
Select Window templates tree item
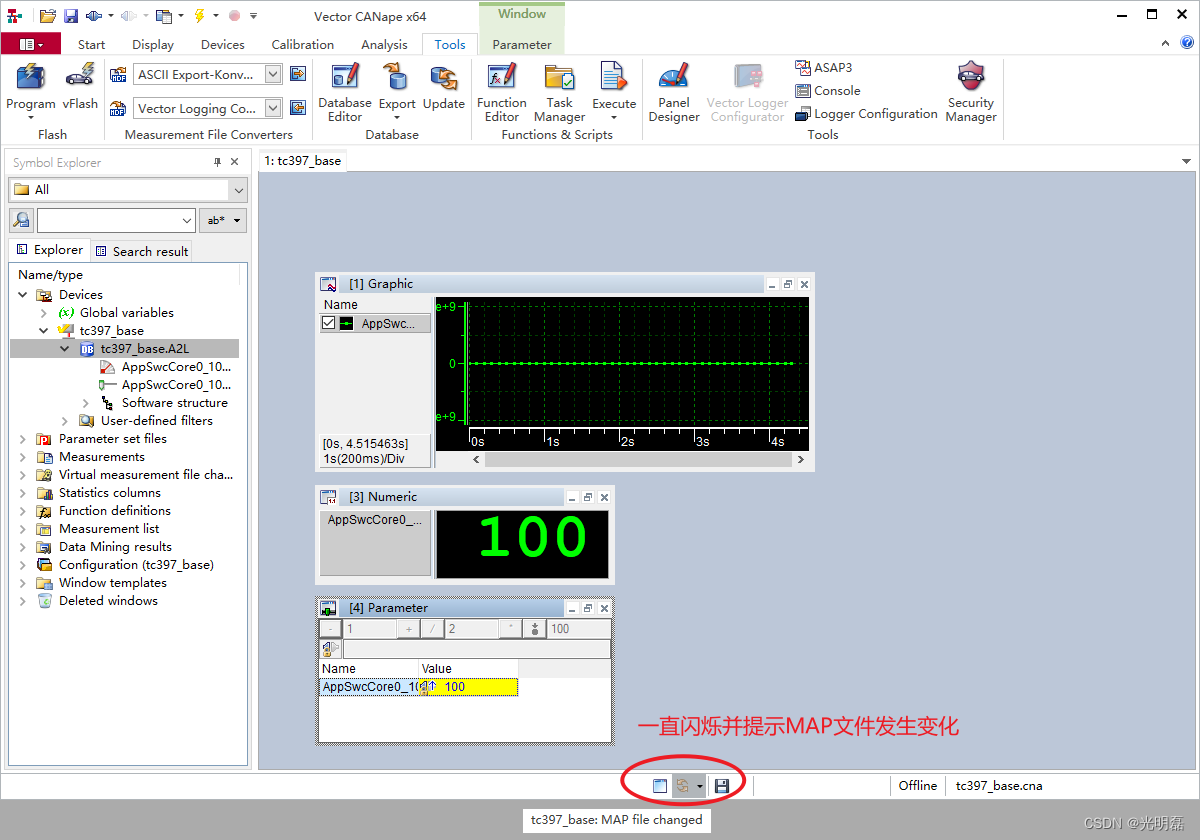point(113,583)
